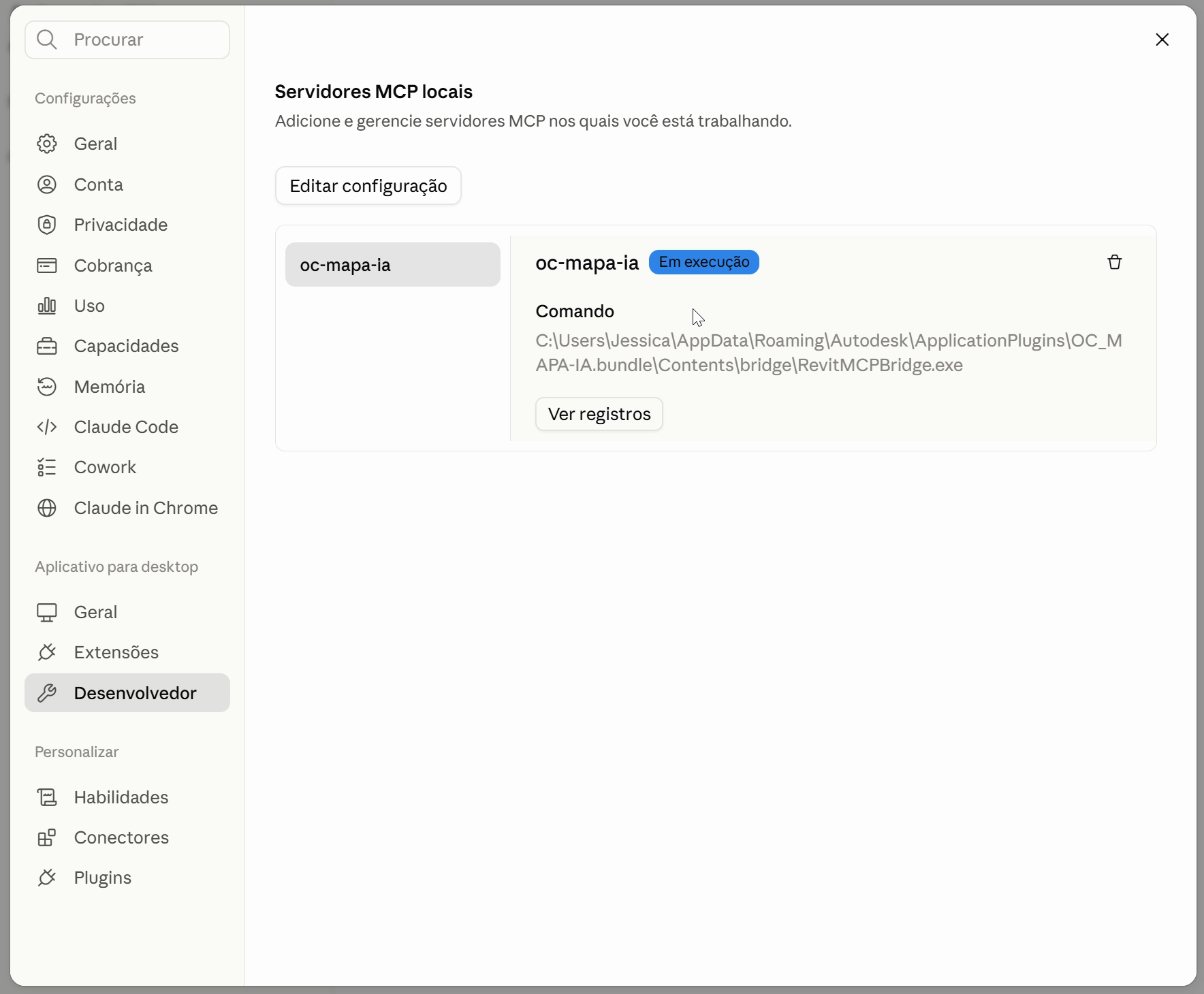Open the desktop app Geral section
The image size is (1204, 994).
click(127, 612)
